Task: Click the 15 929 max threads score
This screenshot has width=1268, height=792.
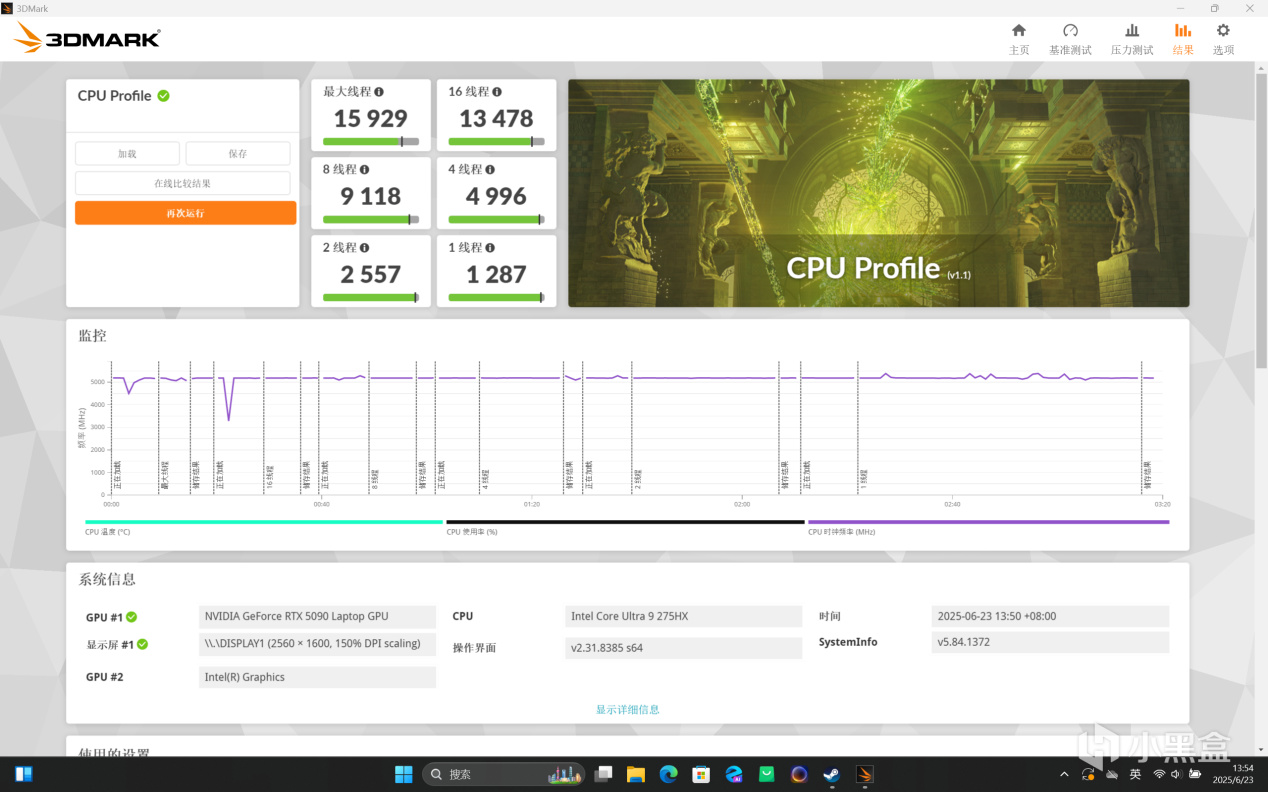Action: [371, 118]
